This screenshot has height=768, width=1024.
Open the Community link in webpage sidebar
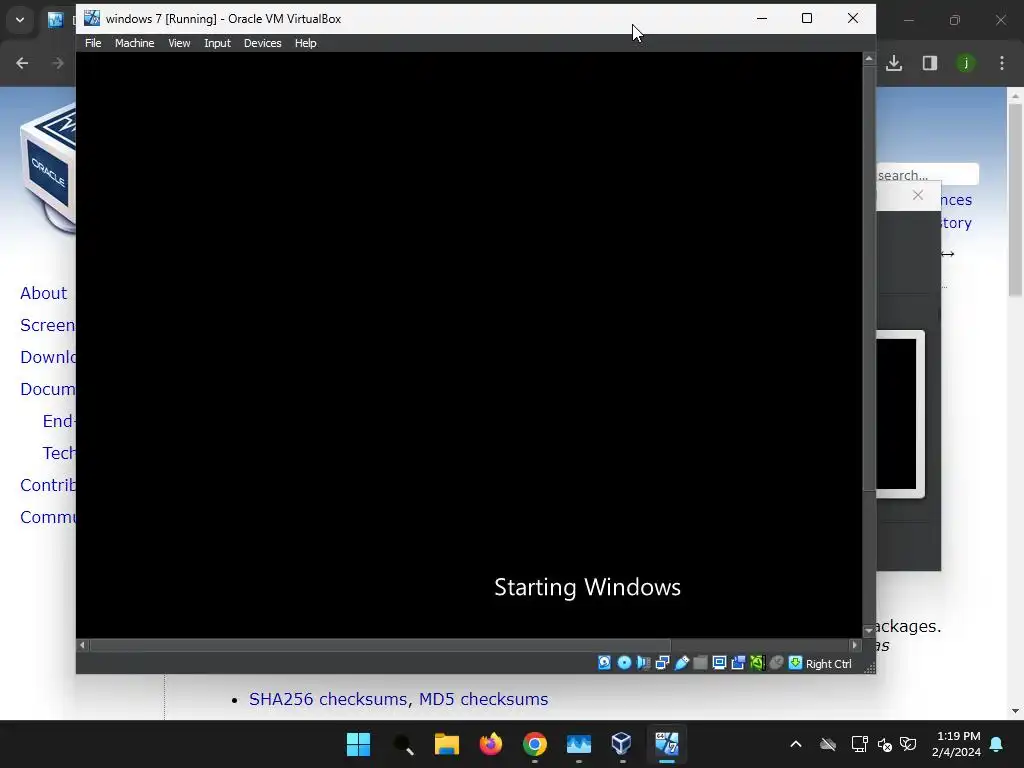(x=48, y=517)
